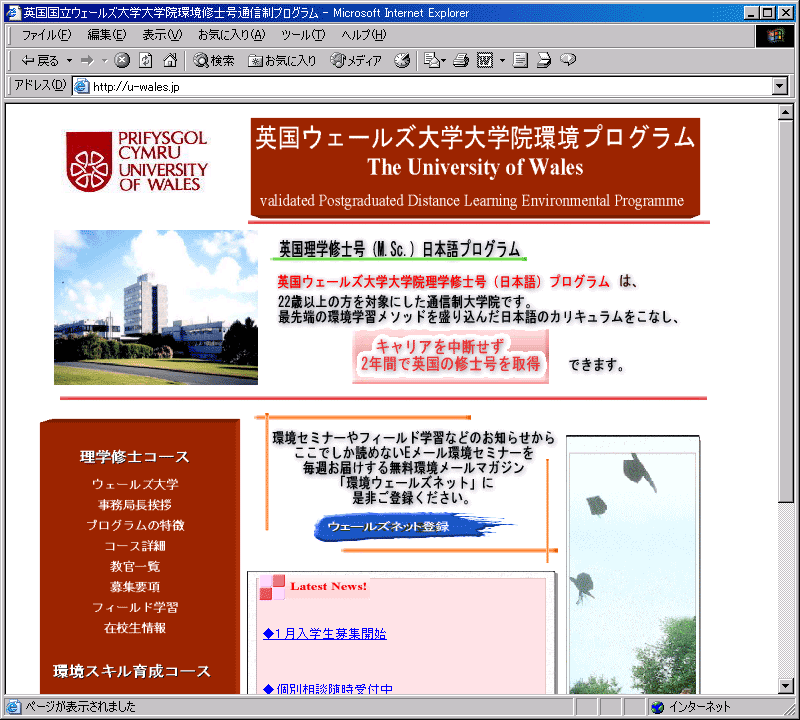Click the scroll up arrow
Screen dimensions: 800x720
click(x=786, y=111)
